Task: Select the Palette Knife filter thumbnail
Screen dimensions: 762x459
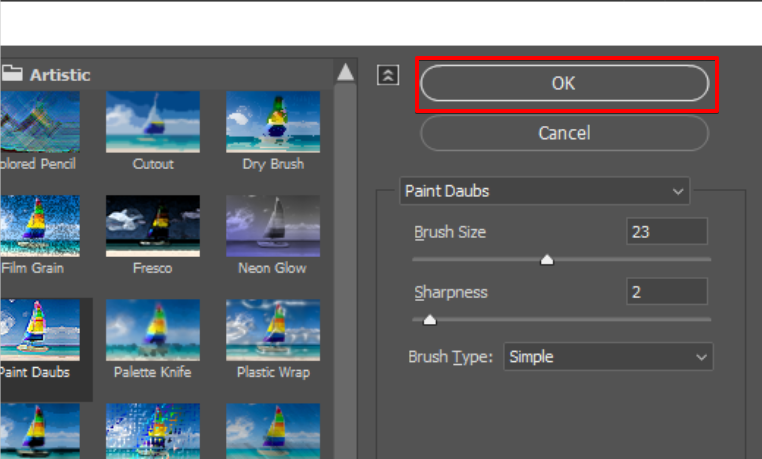Action: [x=153, y=330]
